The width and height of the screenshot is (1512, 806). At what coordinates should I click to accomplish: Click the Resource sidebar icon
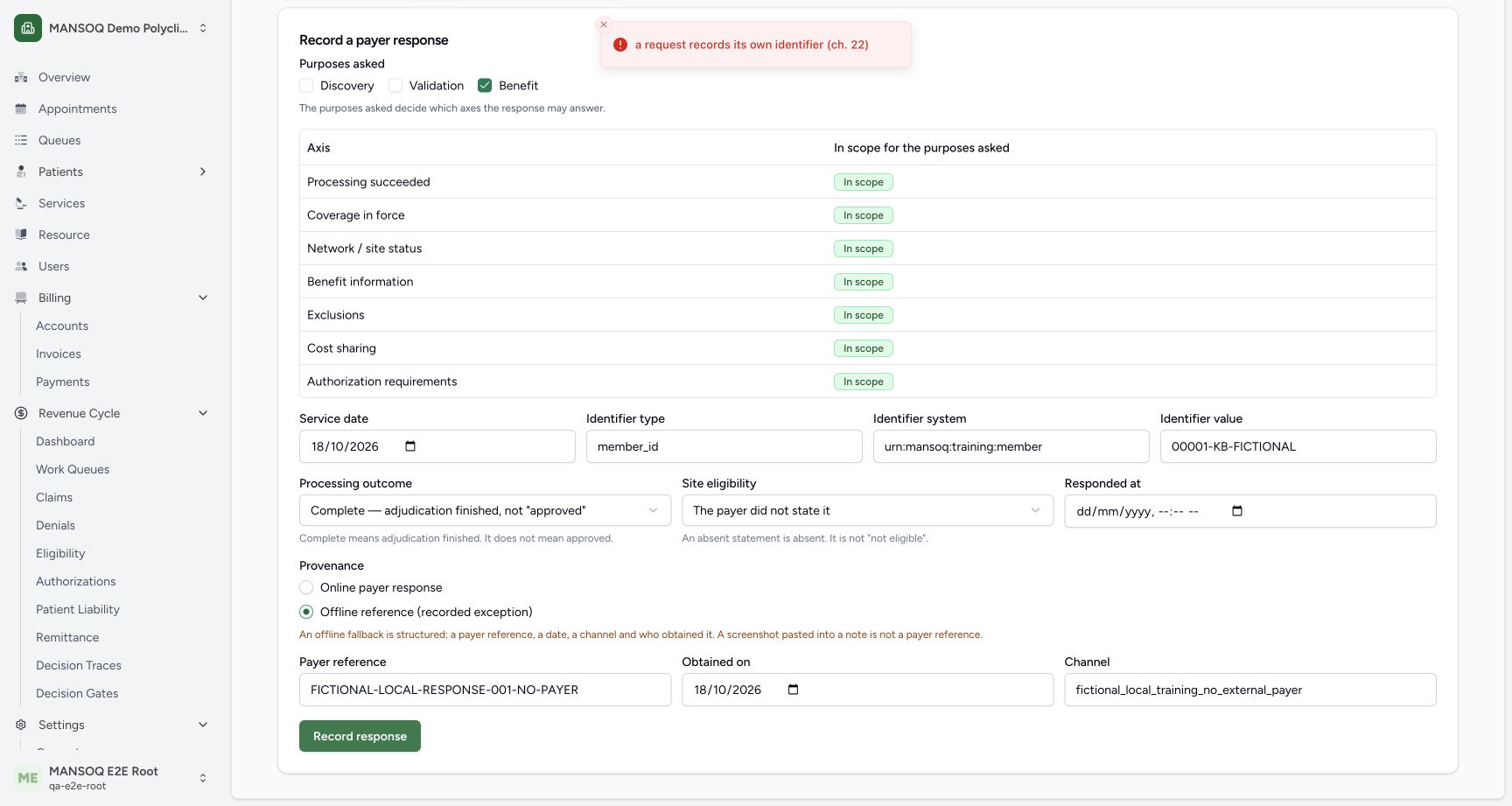pyautogui.click(x=21, y=235)
